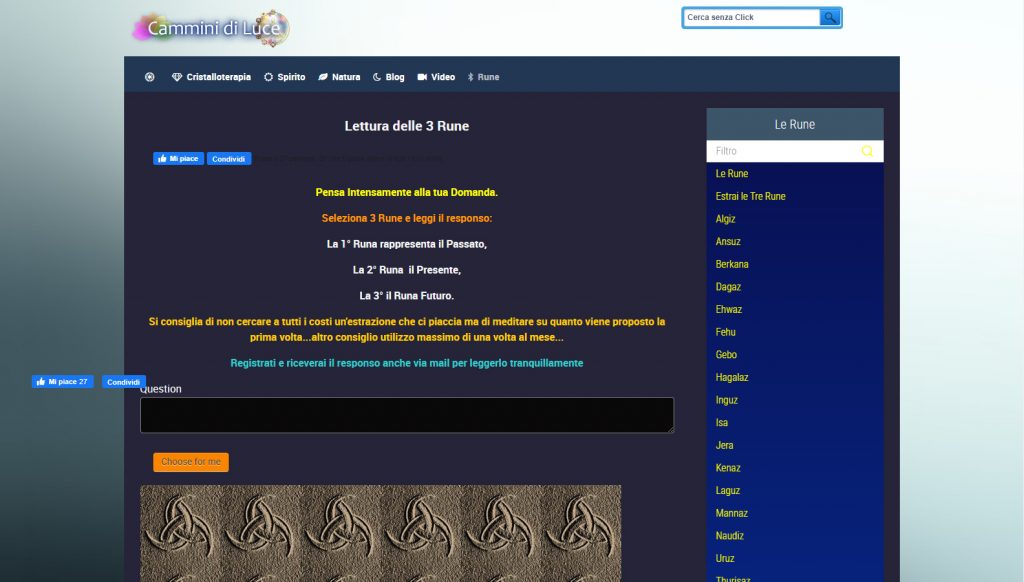Open 'Estrai le Tre Rune' link
1024x582 pixels.
click(x=750, y=196)
